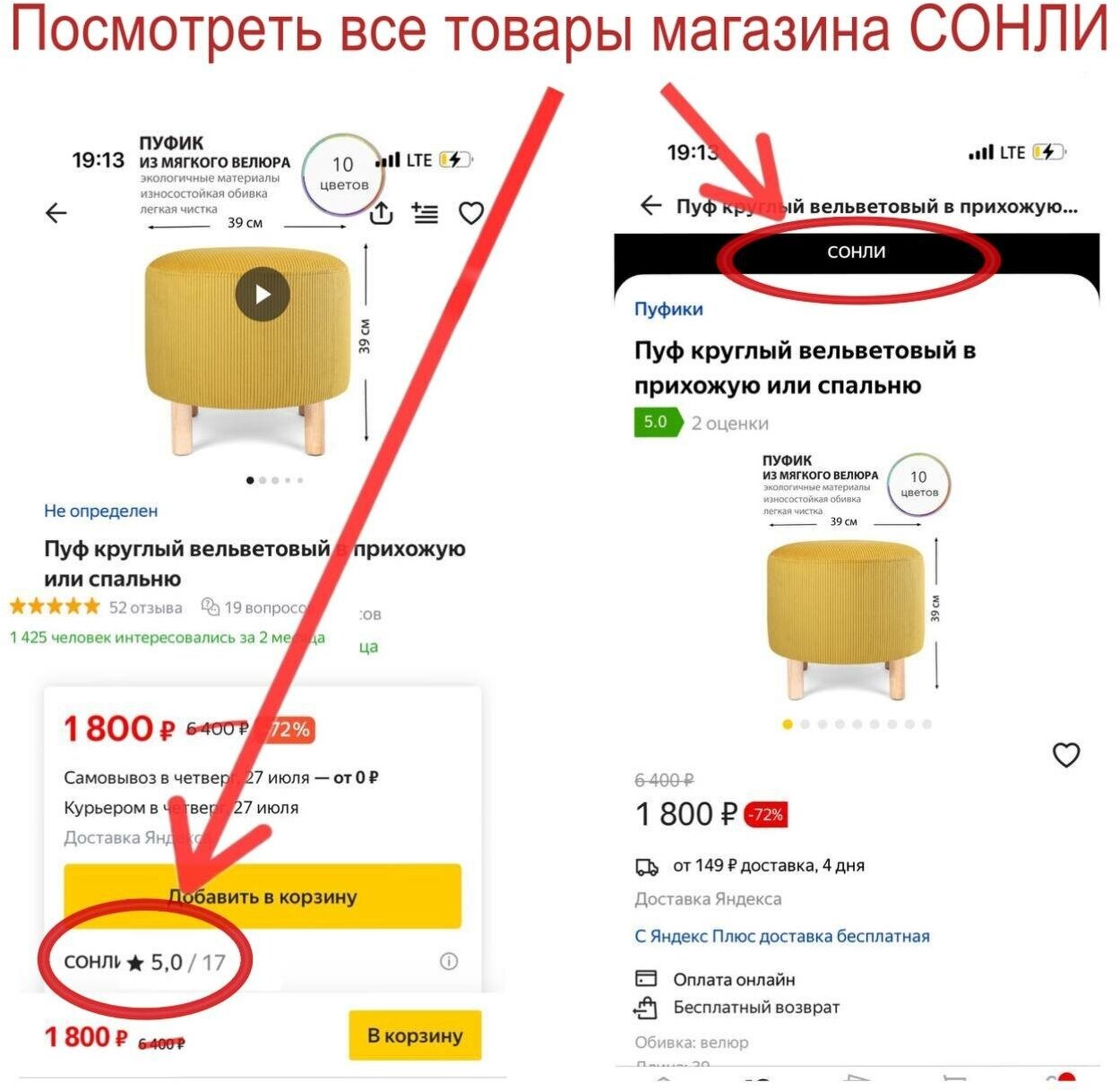Tap the info icon beside the СОНЛИ rating
The image size is (1120, 1090).
click(449, 961)
